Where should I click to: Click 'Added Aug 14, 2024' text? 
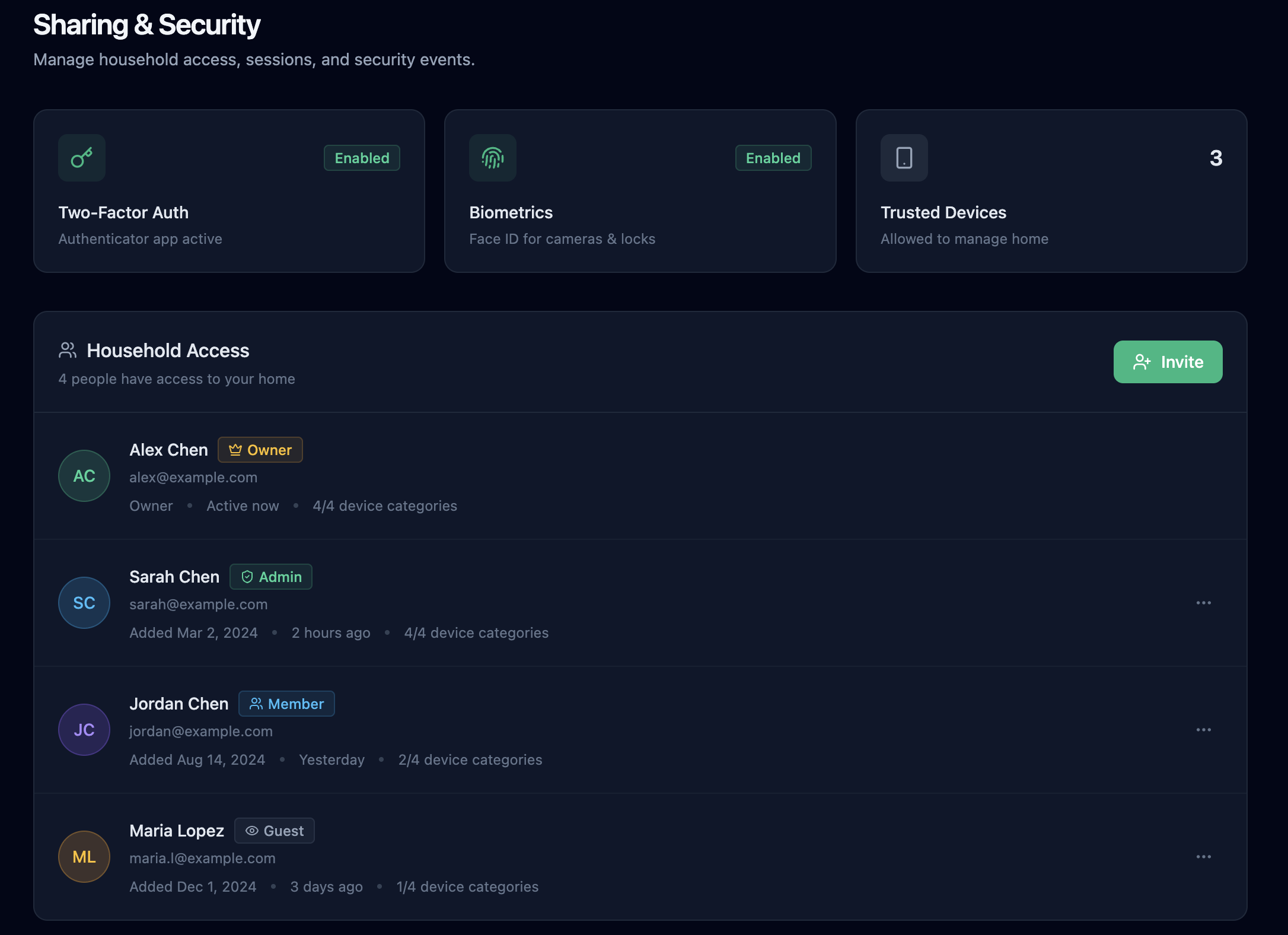click(197, 760)
